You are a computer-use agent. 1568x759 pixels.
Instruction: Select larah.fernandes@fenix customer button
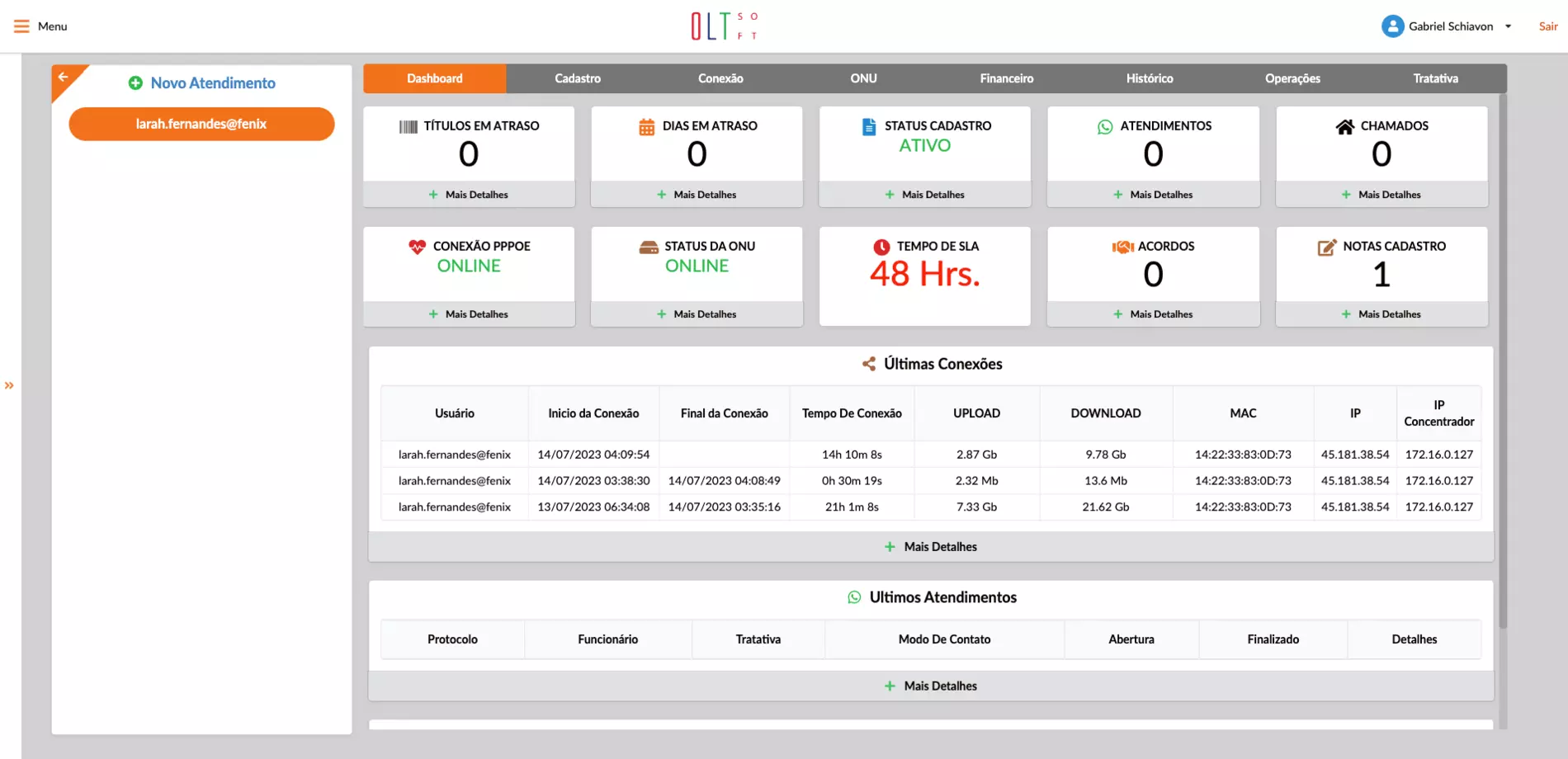[201, 124]
